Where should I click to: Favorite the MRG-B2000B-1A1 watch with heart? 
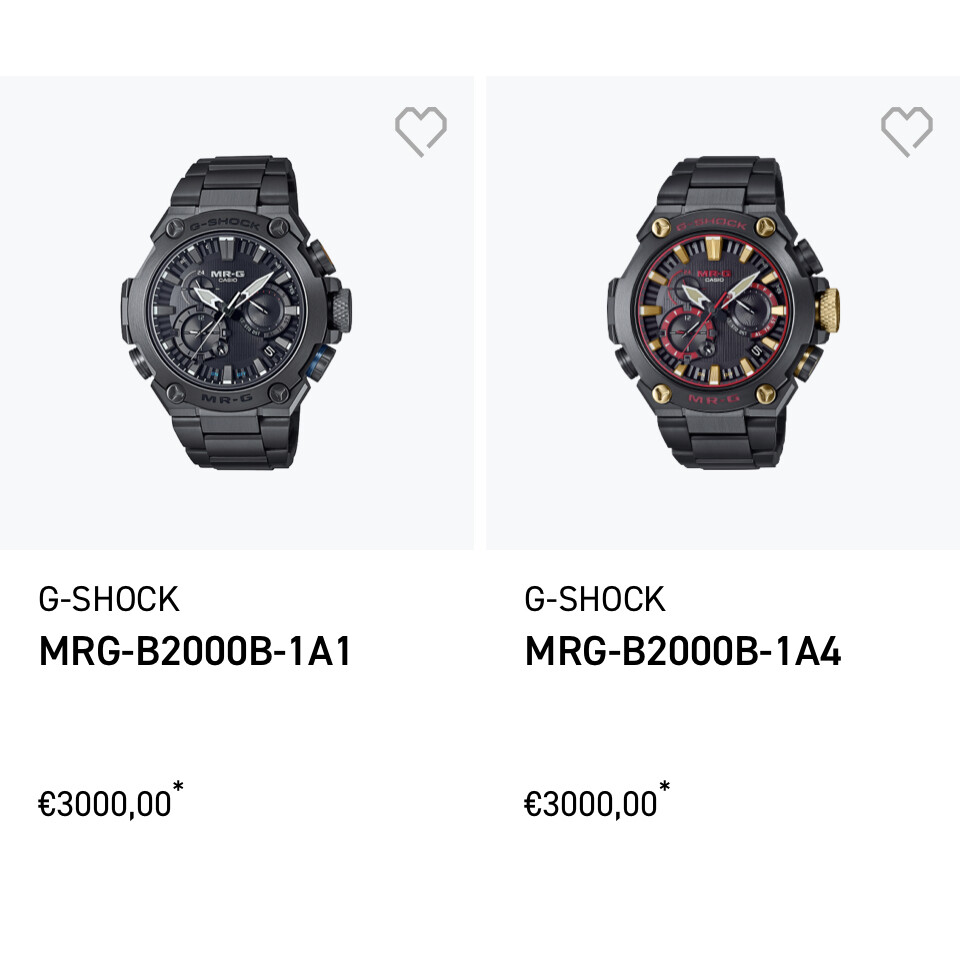pos(420,131)
